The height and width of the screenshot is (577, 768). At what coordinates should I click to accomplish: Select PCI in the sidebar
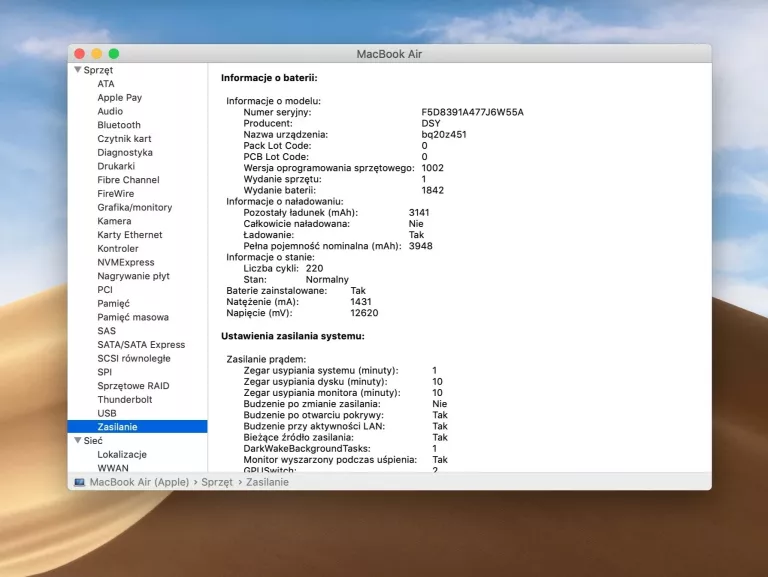pos(105,289)
